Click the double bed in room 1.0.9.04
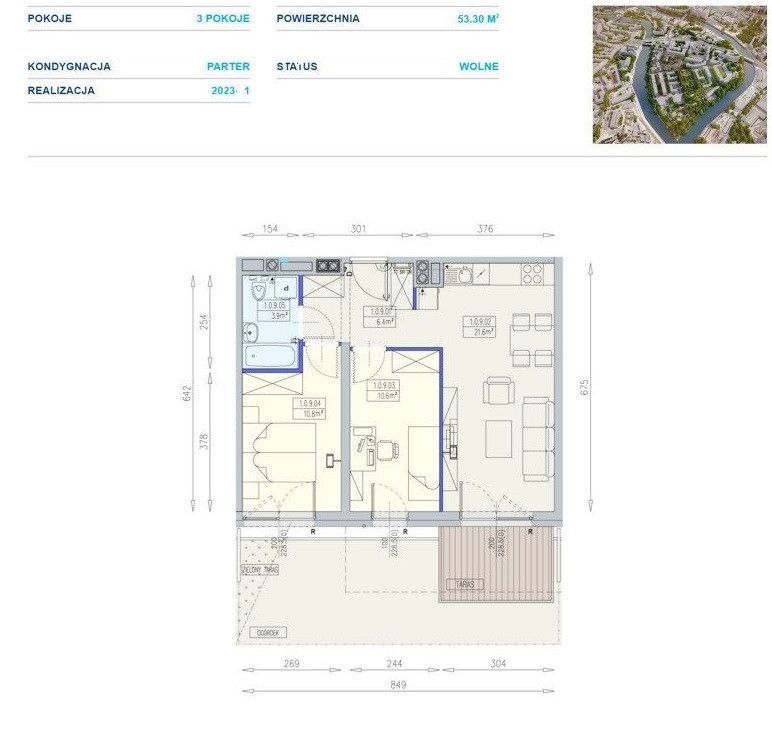 coord(279,452)
